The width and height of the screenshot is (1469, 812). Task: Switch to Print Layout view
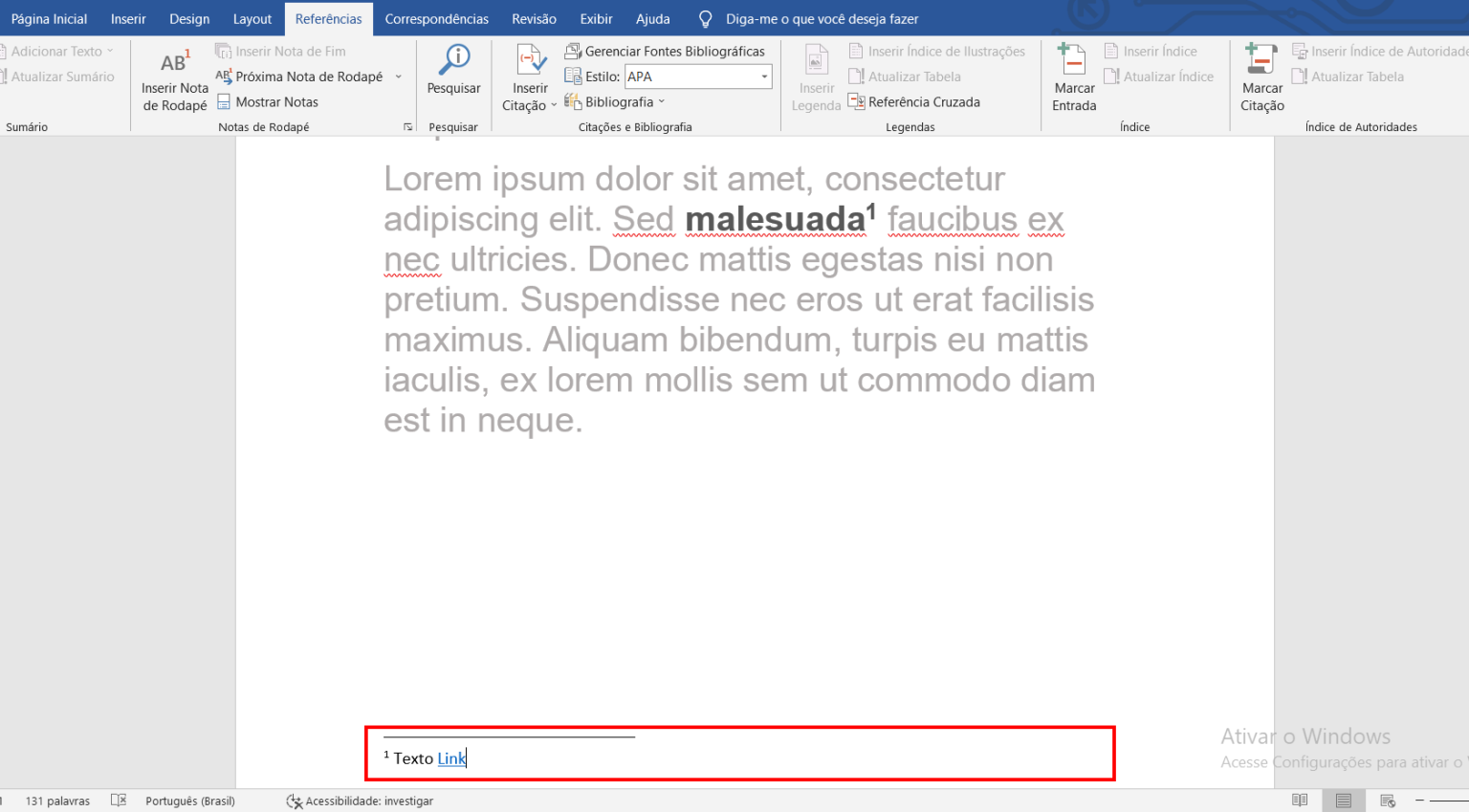click(x=1344, y=801)
